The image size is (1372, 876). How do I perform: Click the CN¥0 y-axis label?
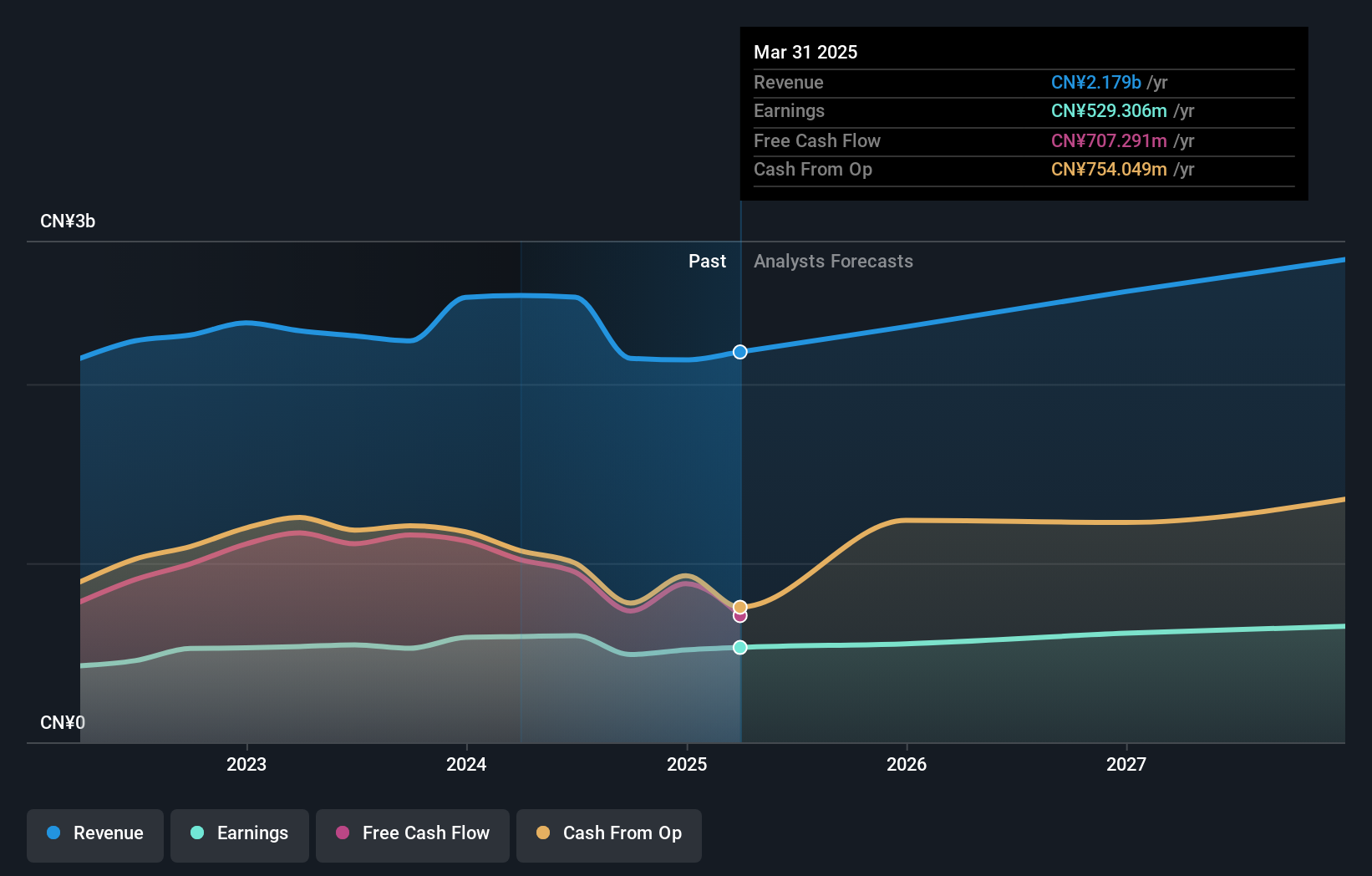63,722
